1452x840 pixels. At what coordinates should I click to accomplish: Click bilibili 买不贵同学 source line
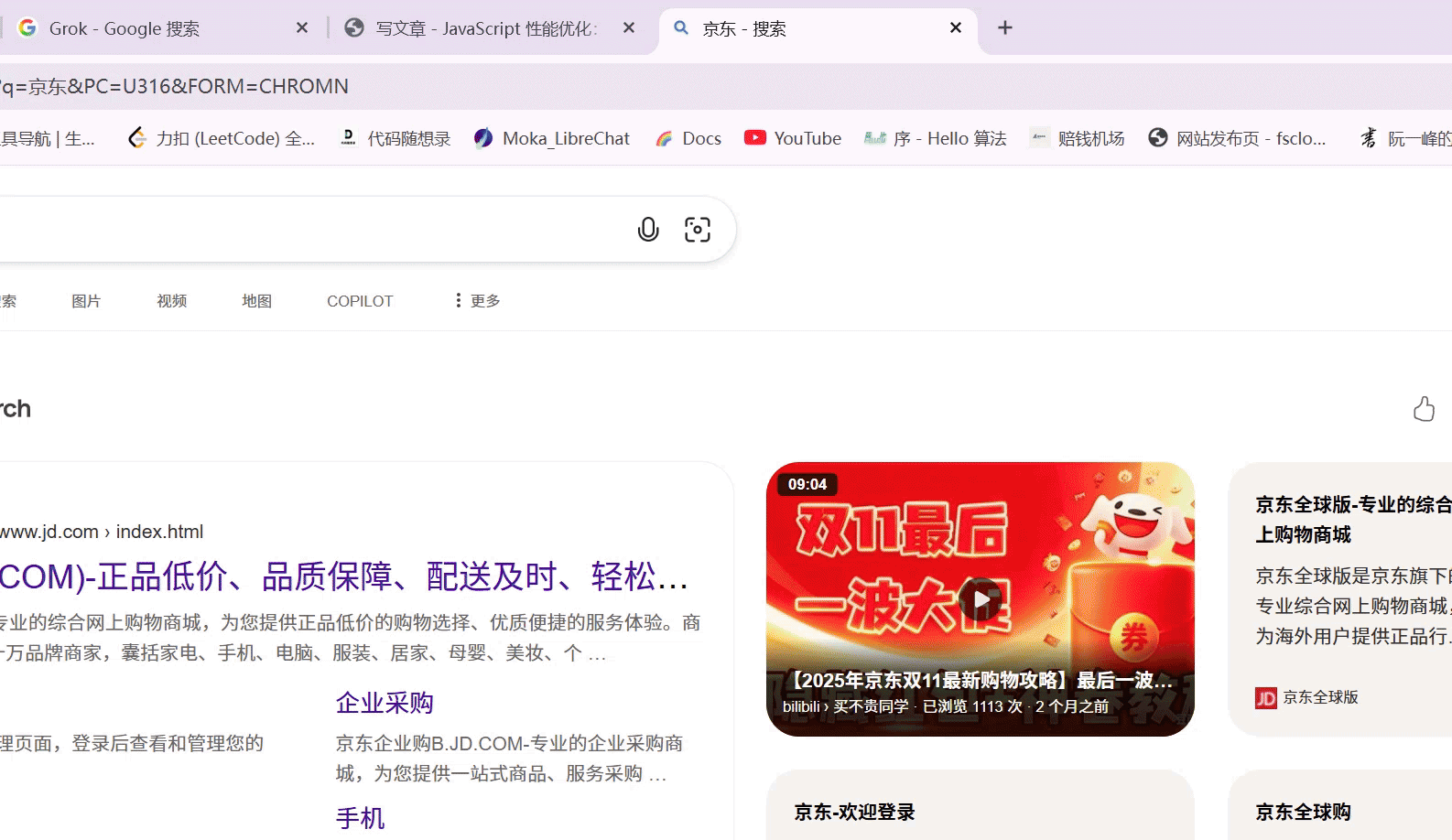pyautogui.click(x=946, y=706)
